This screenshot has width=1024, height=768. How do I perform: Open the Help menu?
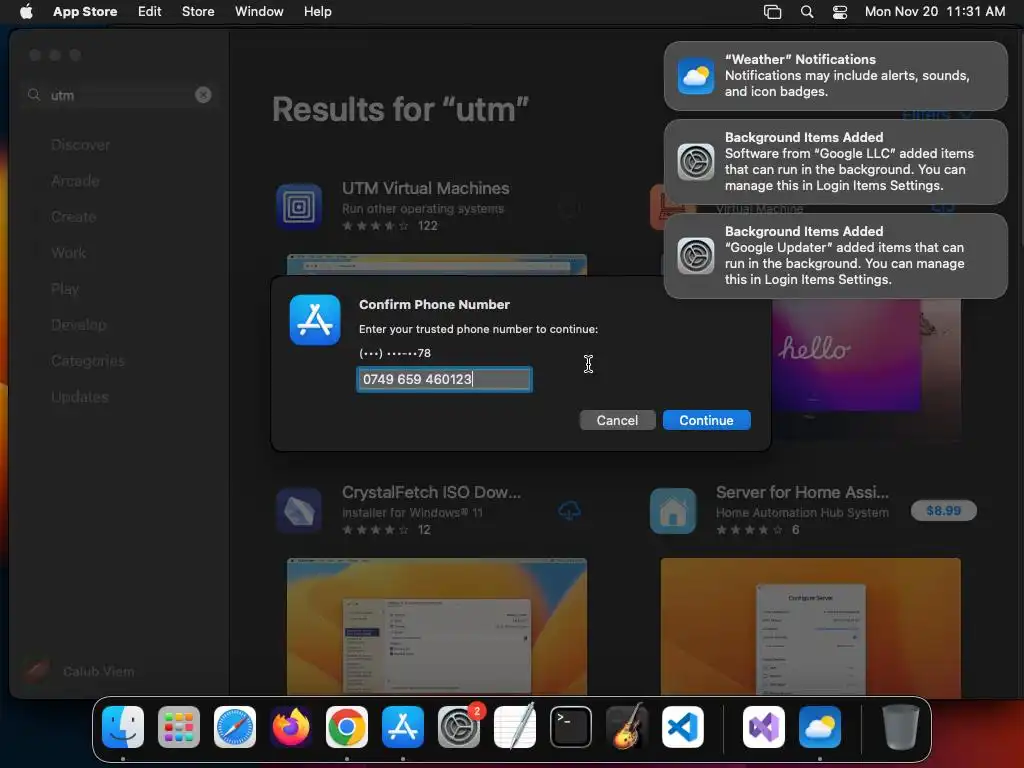317,11
